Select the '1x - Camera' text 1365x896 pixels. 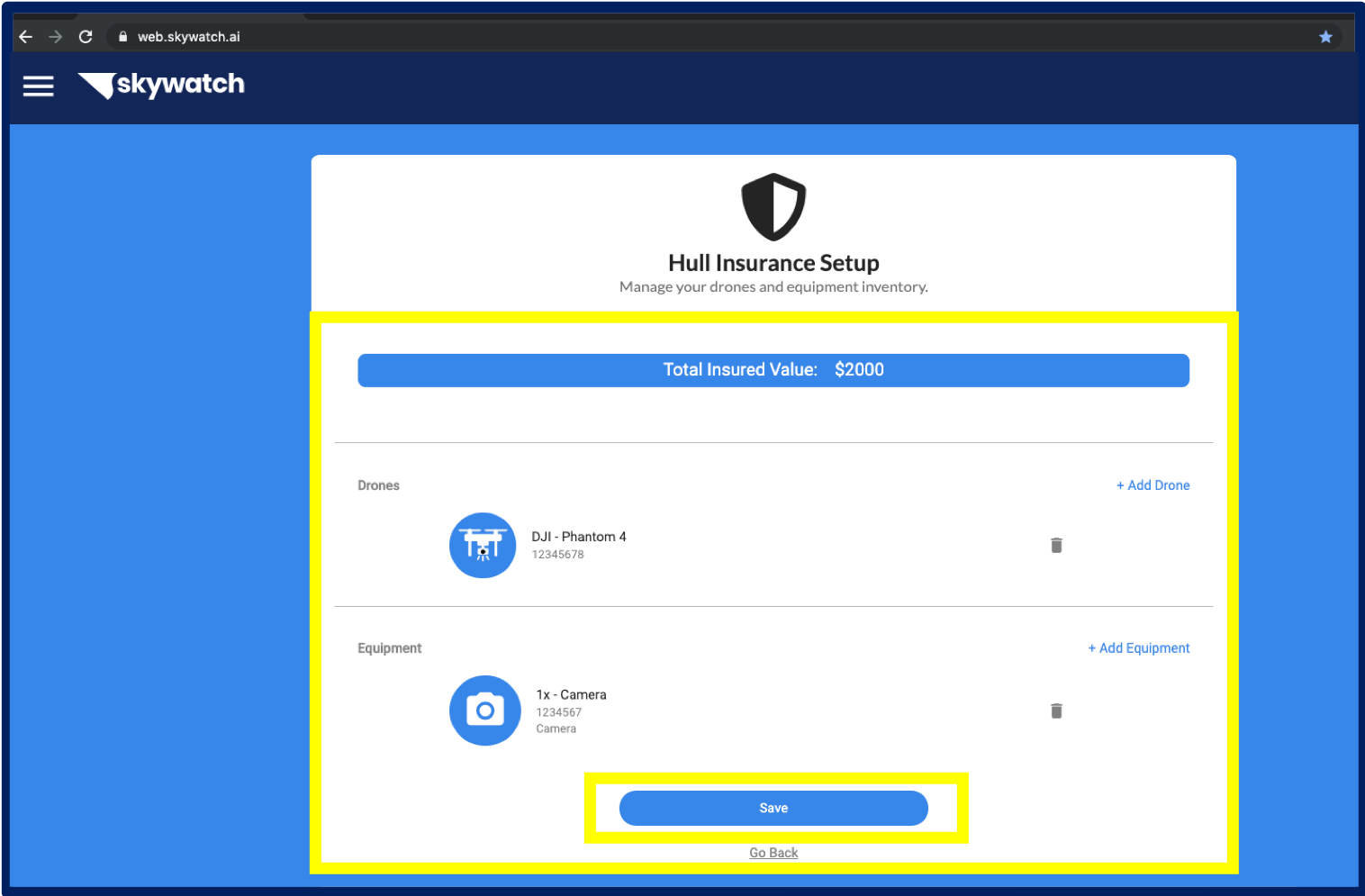(571, 695)
